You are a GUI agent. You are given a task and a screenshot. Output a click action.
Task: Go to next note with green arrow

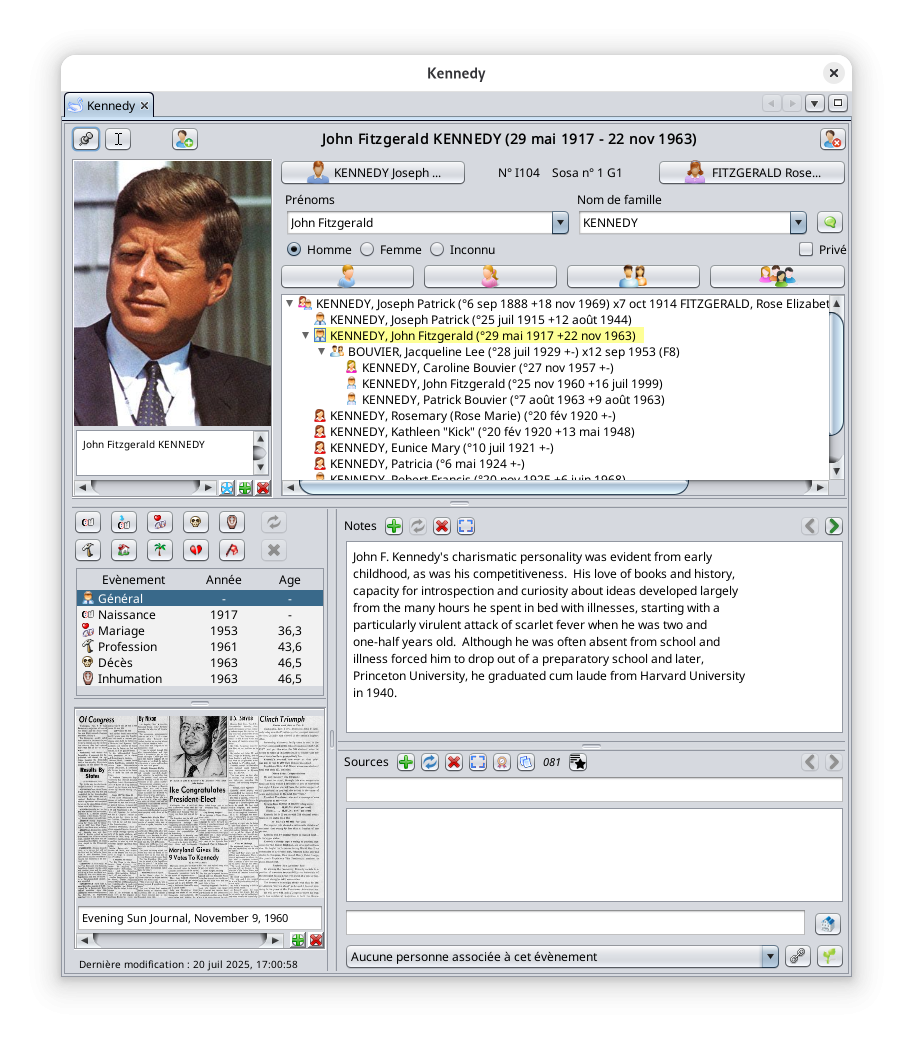point(833,527)
